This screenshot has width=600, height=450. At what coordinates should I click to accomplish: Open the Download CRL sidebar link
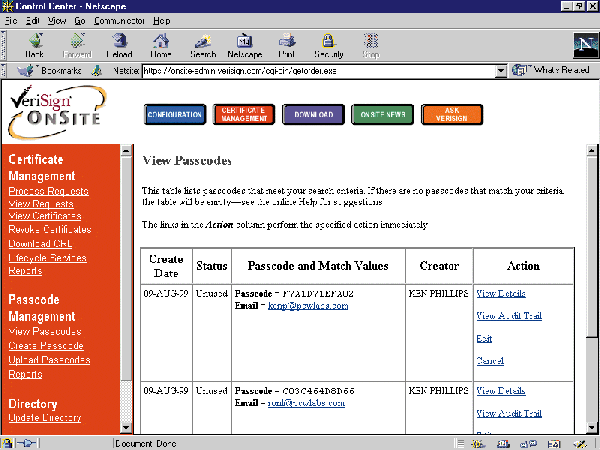click(40, 243)
